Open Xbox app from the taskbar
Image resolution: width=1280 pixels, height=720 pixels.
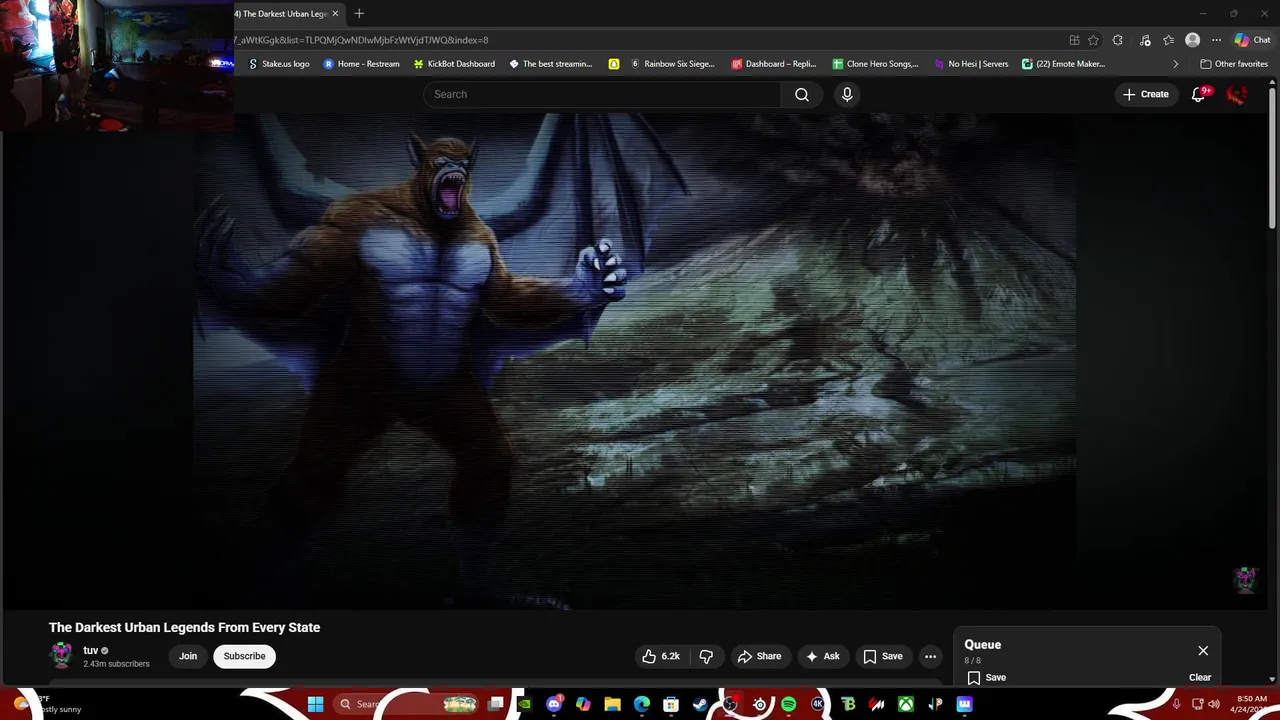click(906, 704)
